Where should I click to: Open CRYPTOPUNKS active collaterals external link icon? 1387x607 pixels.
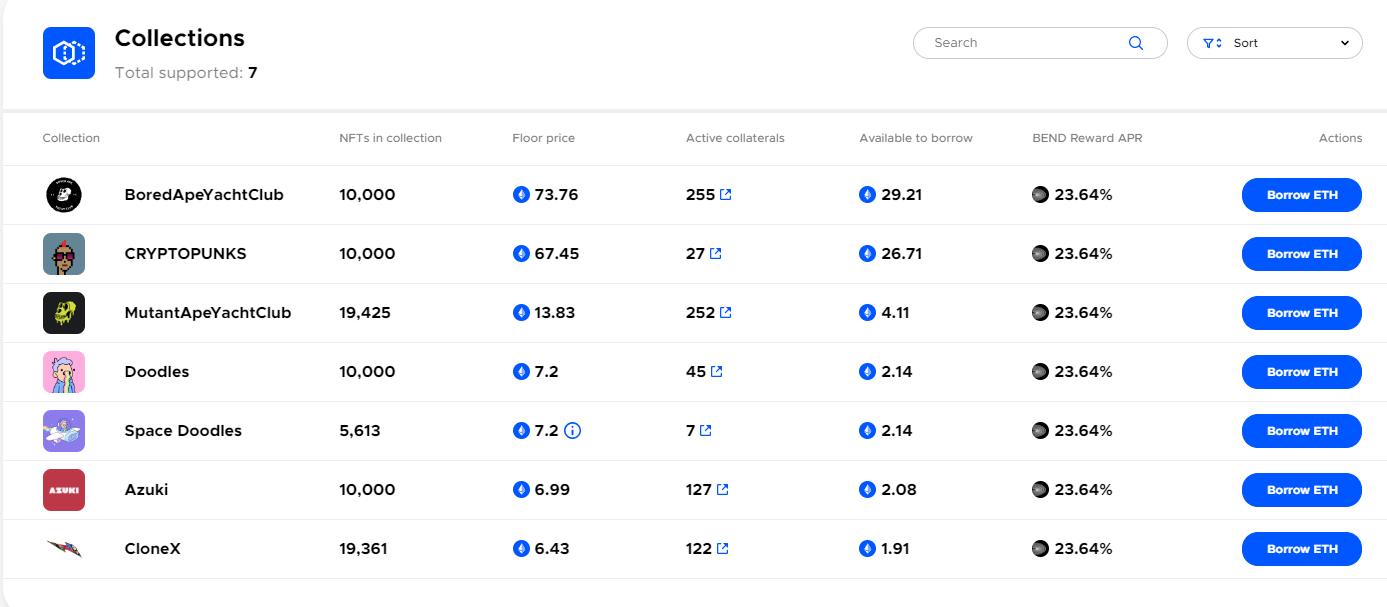pyautogui.click(x=716, y=254)
